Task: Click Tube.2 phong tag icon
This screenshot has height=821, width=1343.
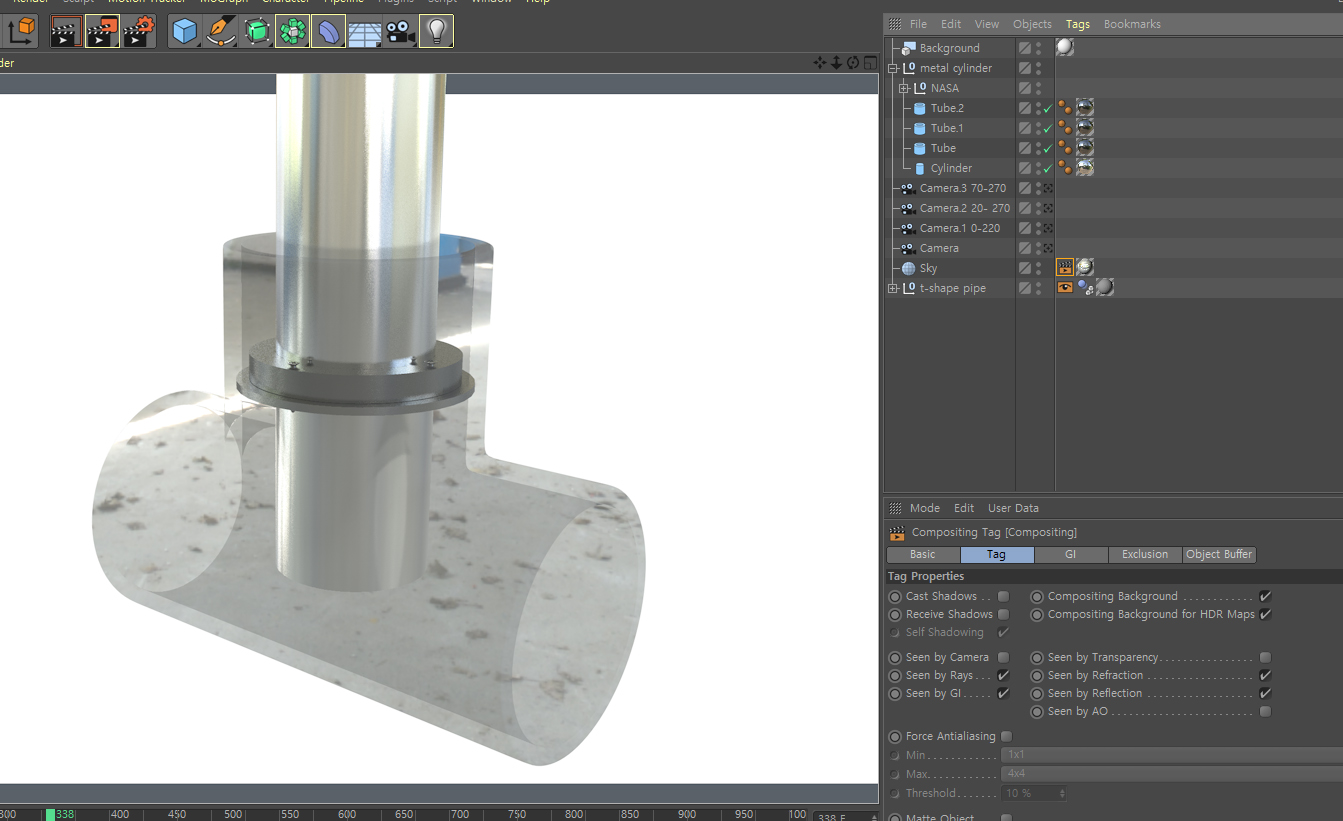Action: pos(1065,107)
